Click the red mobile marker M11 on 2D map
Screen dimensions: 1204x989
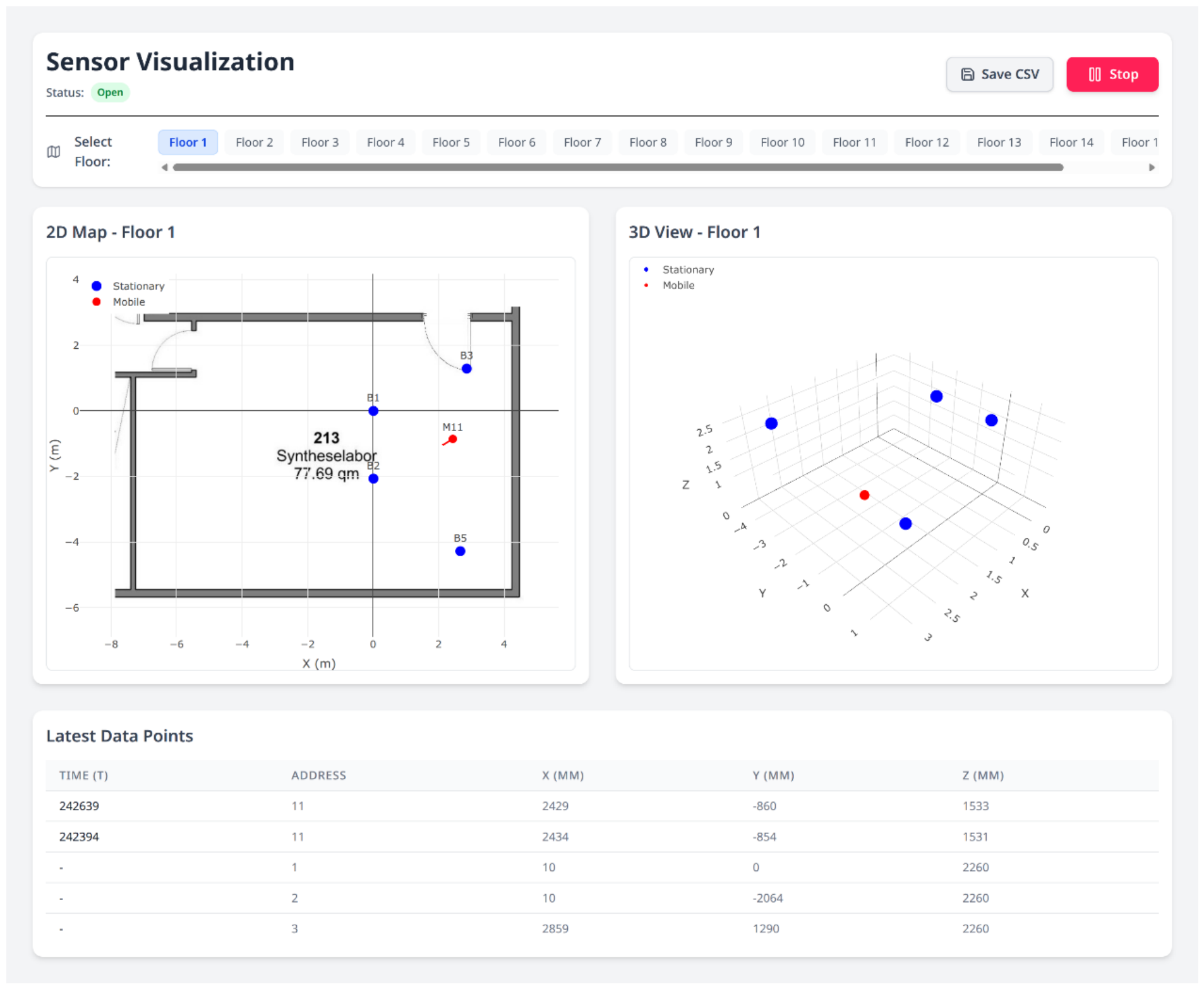(x=452, y=439)
